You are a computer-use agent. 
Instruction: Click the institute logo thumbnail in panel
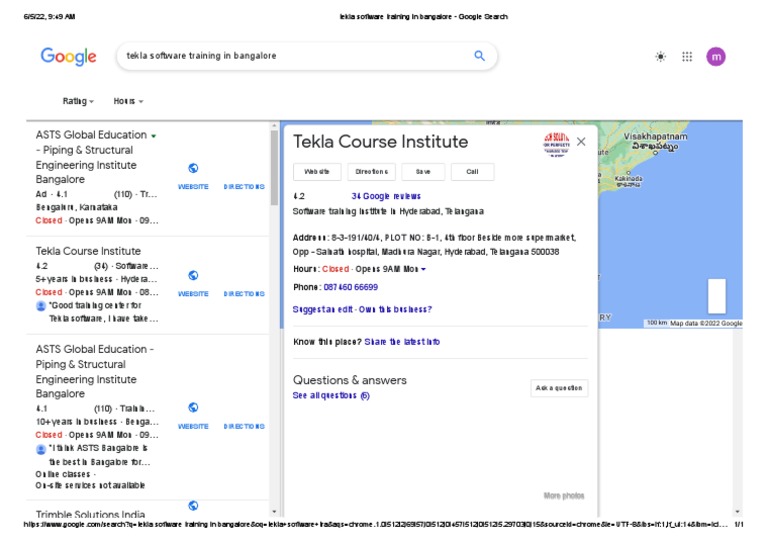click(x=556, y=144)
